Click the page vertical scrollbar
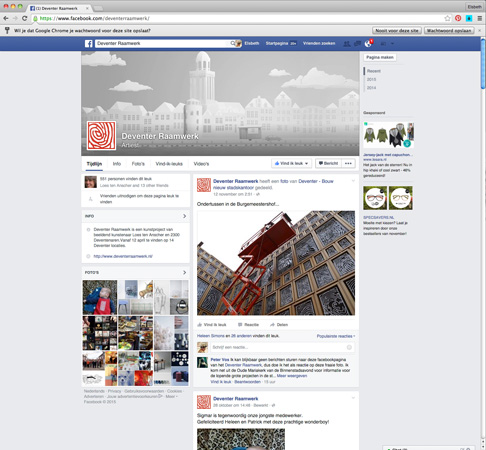 [x=483, y=63]
